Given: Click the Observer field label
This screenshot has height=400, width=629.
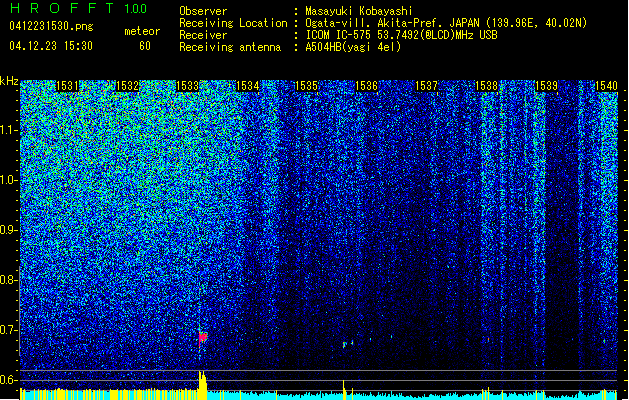Looking at the screenshot, I should tap(203, 11).
